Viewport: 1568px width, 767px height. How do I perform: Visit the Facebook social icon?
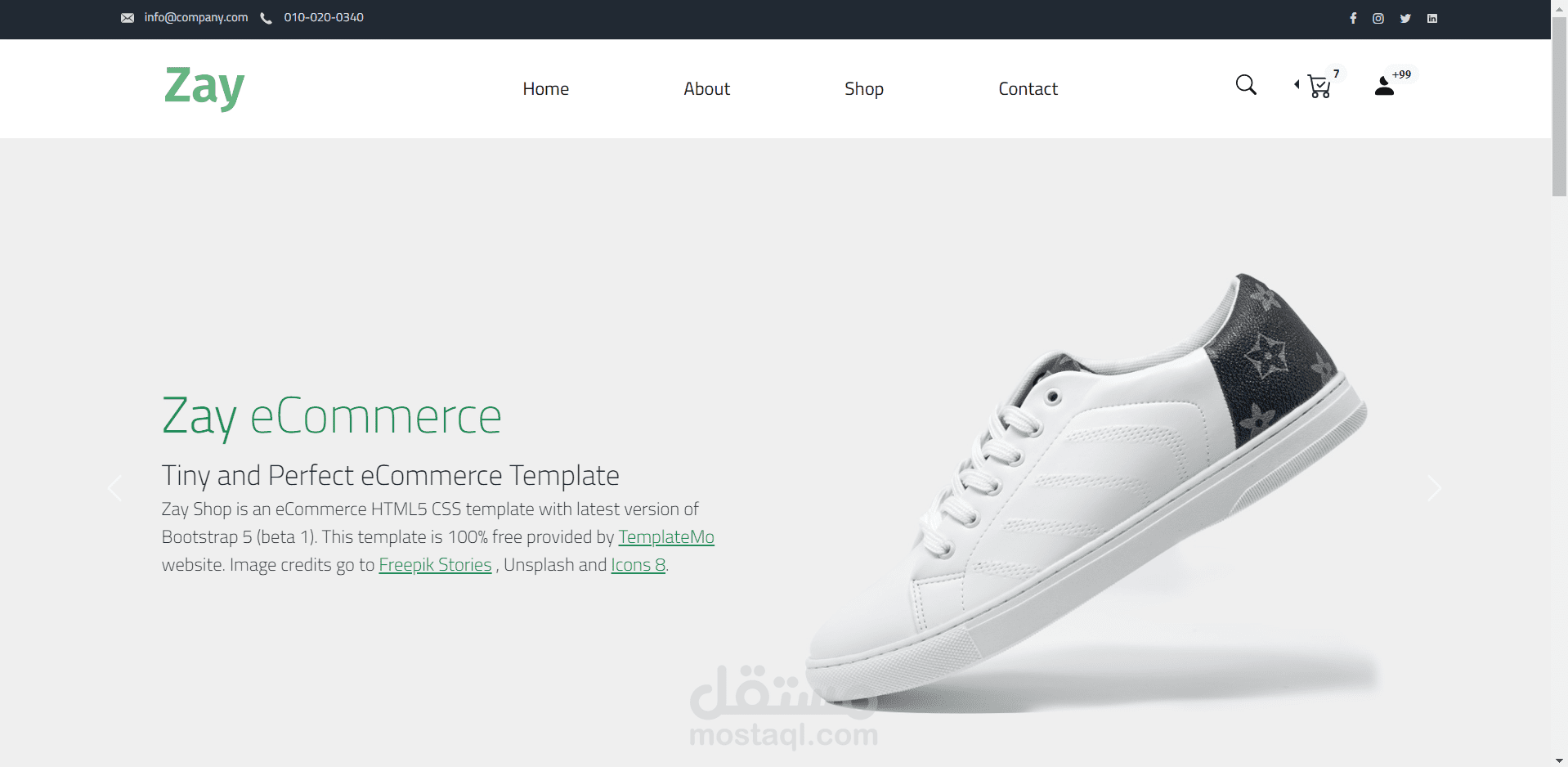1353,18
